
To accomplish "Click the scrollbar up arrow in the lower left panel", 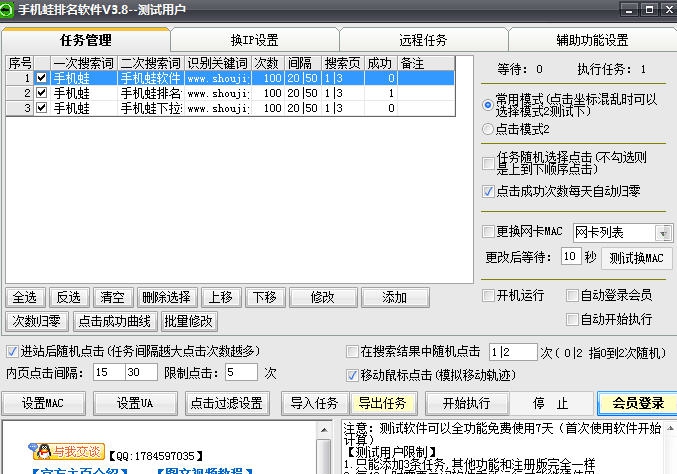I will (324, 430).
